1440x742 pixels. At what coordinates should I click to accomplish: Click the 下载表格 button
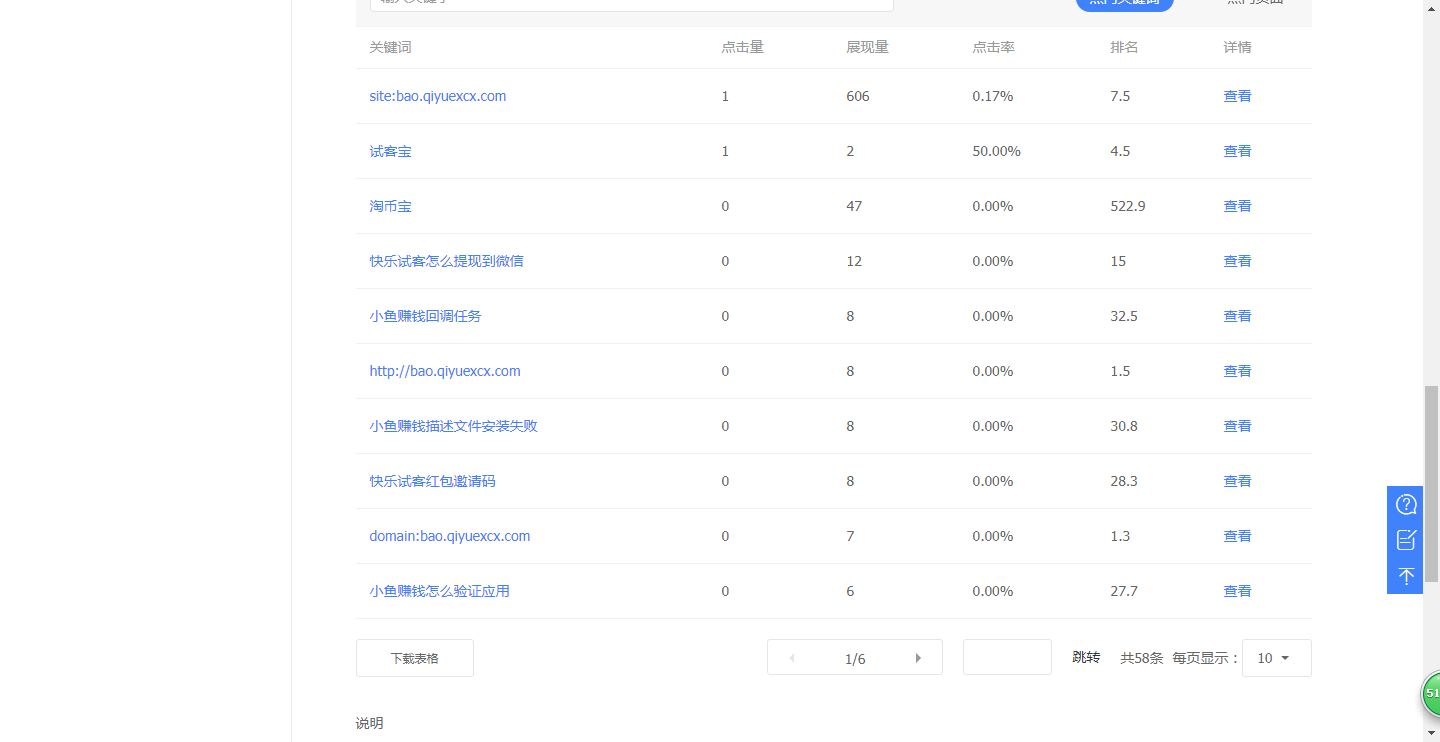(x=415, y=658)
